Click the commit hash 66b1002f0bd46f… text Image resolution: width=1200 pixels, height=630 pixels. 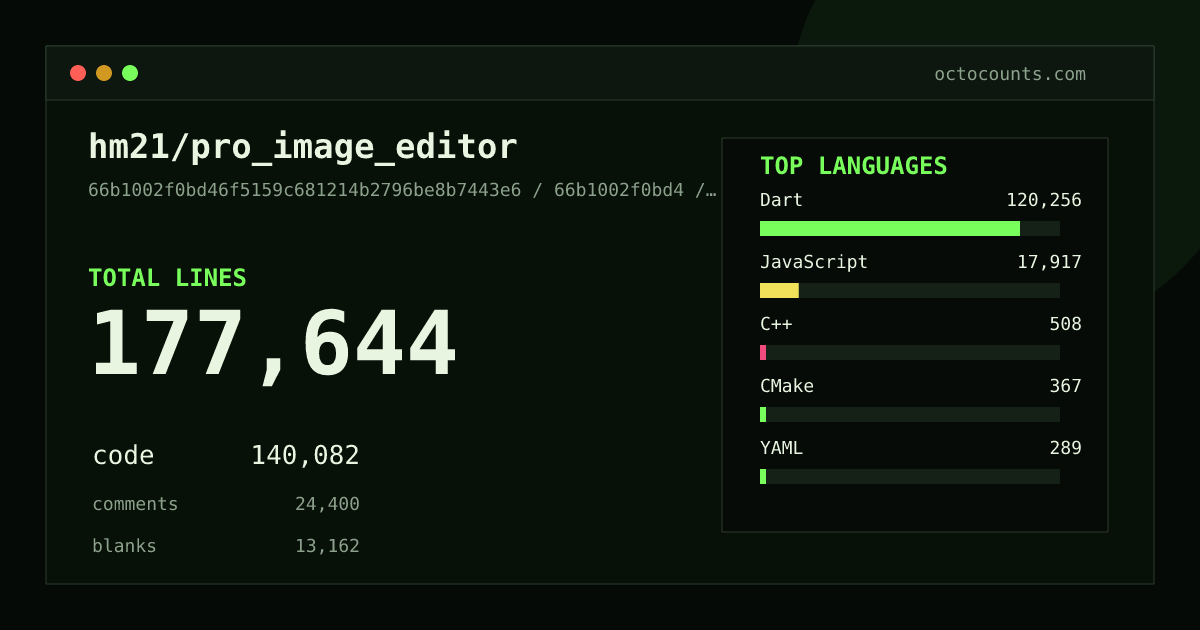coord(402,190)
